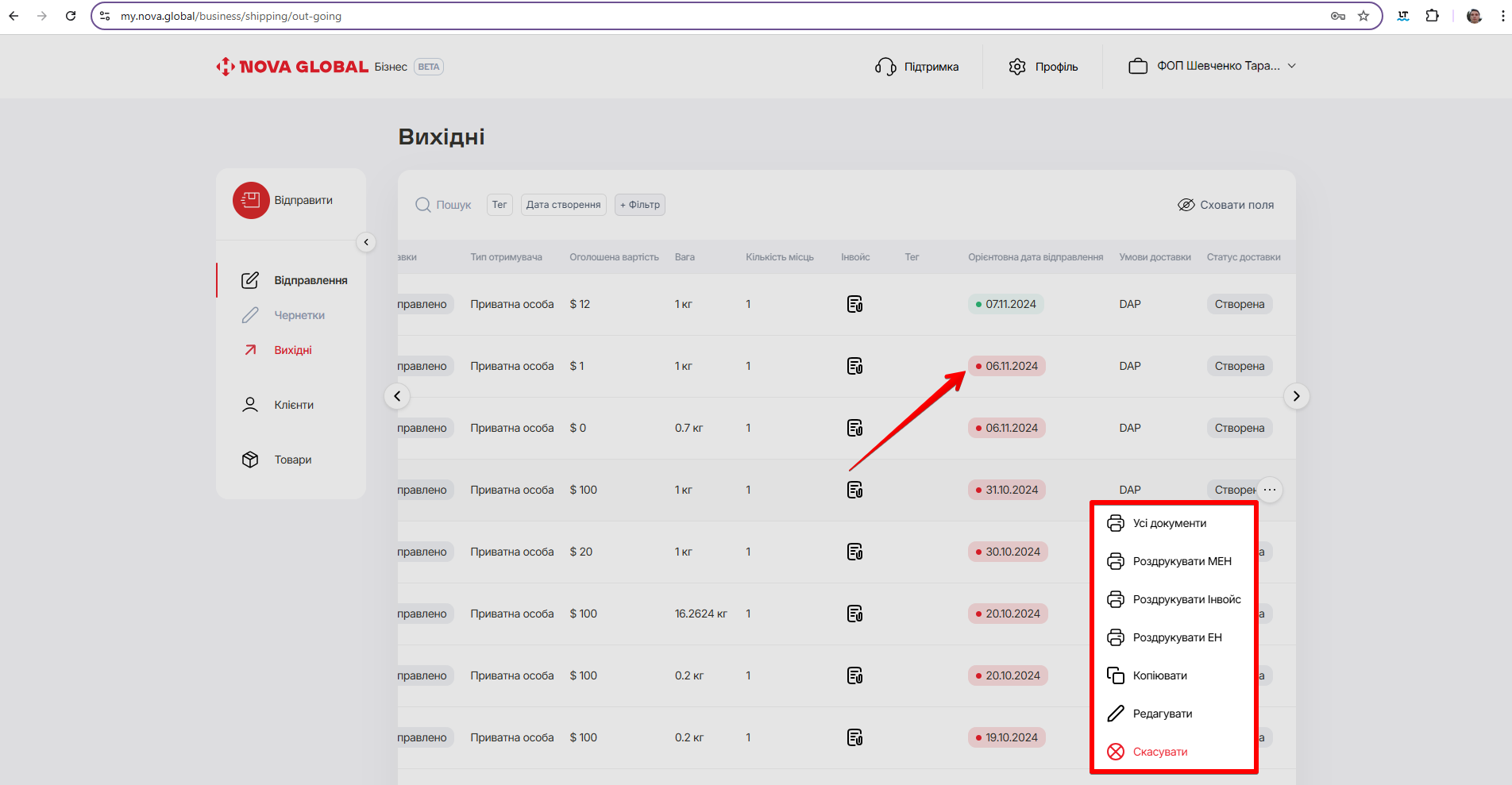Select Копіювати from context menu
This screenshot has width=1512, height=785.
click(1159, 676)
